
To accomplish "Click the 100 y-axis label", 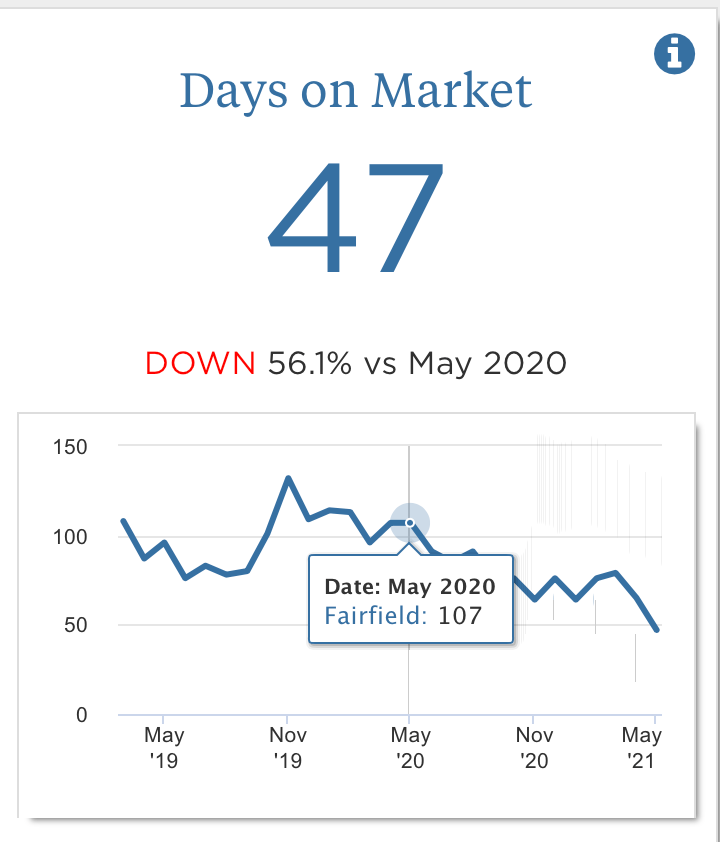I will pyautogui.click(x=70, y=536).
